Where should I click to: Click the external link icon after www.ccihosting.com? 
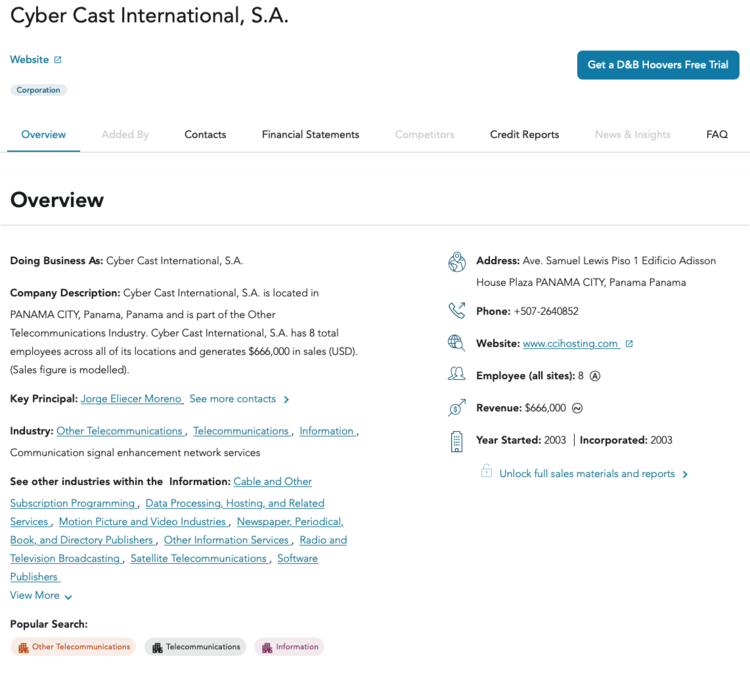point(629,343)
